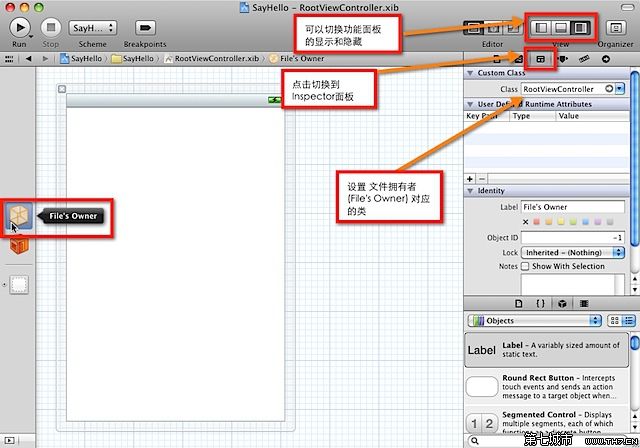Open the File inspector tab
Viewport: 640px width, 448px height.
497,59
